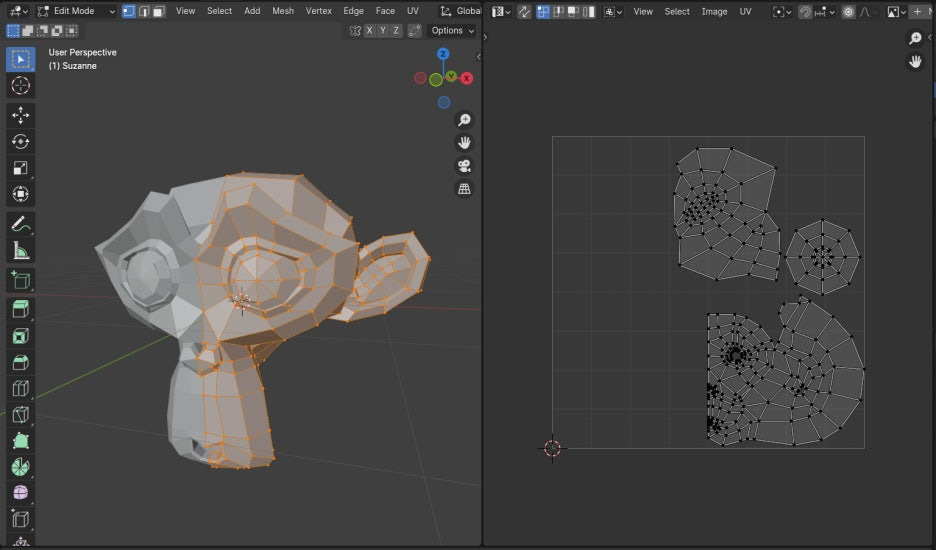The image size is (936, 550).
Task: Expand the 3D viewport sidebar arrow
Action: 478,57
